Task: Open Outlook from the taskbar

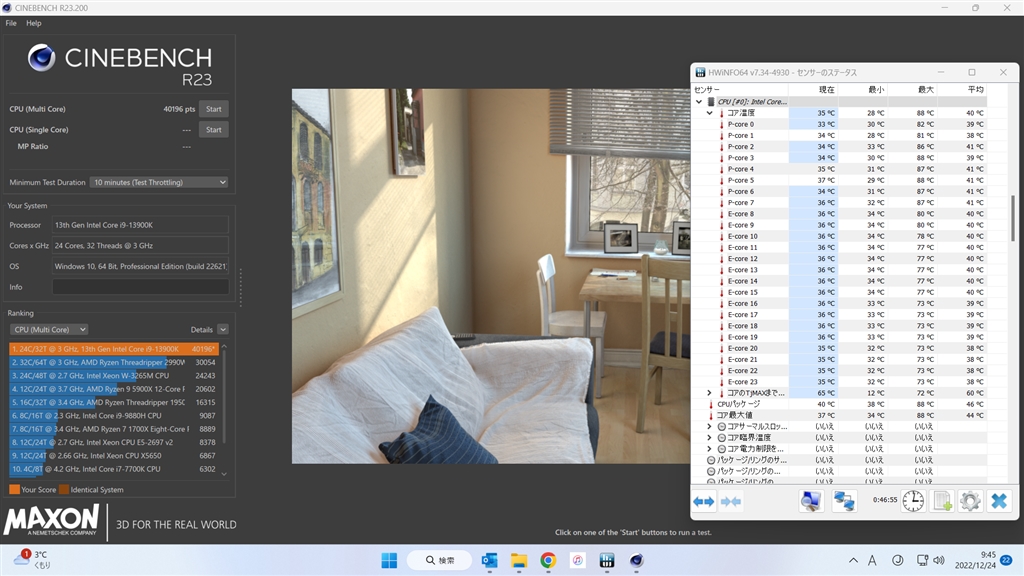Action: [489, 560]
